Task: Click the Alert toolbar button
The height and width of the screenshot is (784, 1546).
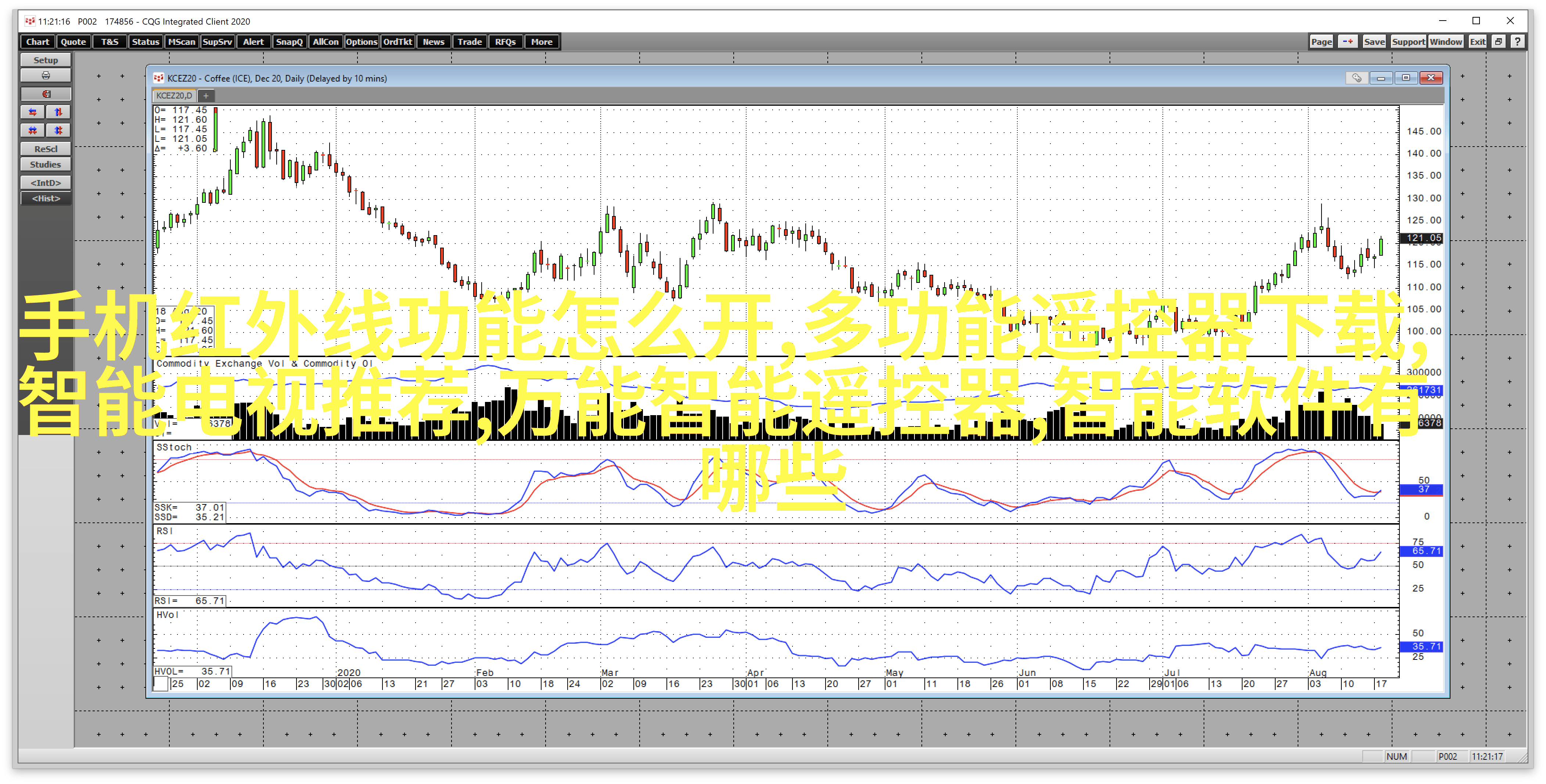Action: (253, 42)
